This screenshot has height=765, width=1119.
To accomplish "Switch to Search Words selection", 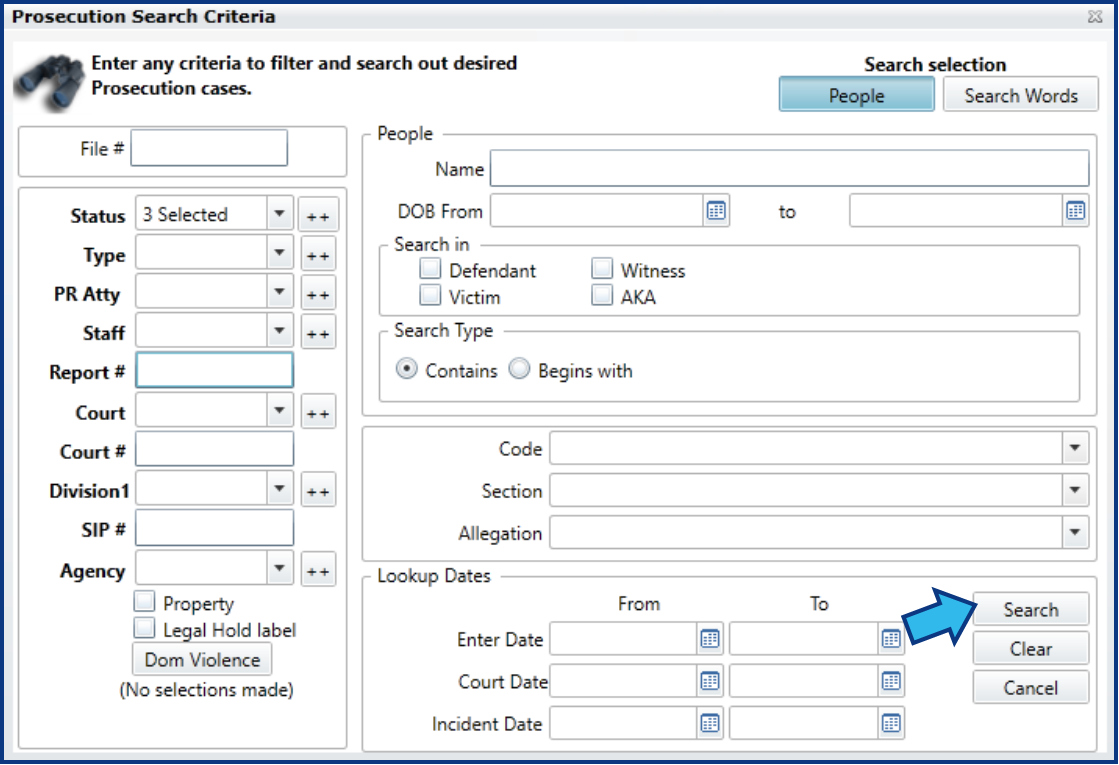I will pos(1020,96).
